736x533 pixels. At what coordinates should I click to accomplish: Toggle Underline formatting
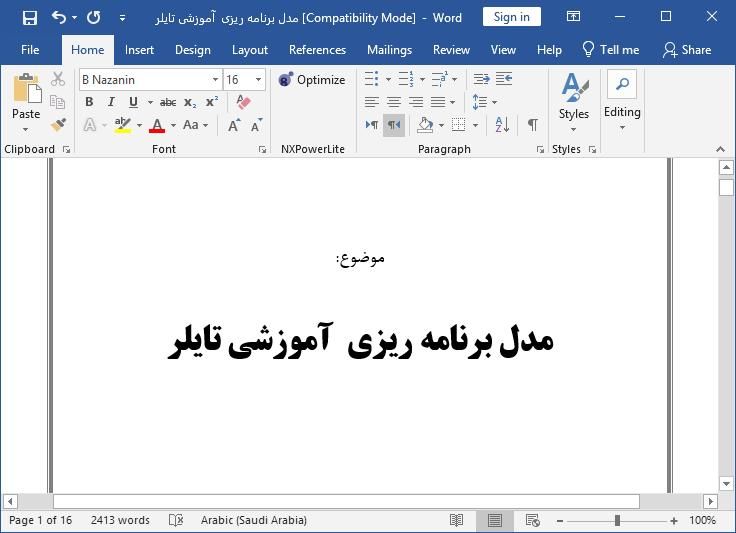point(133,102)
